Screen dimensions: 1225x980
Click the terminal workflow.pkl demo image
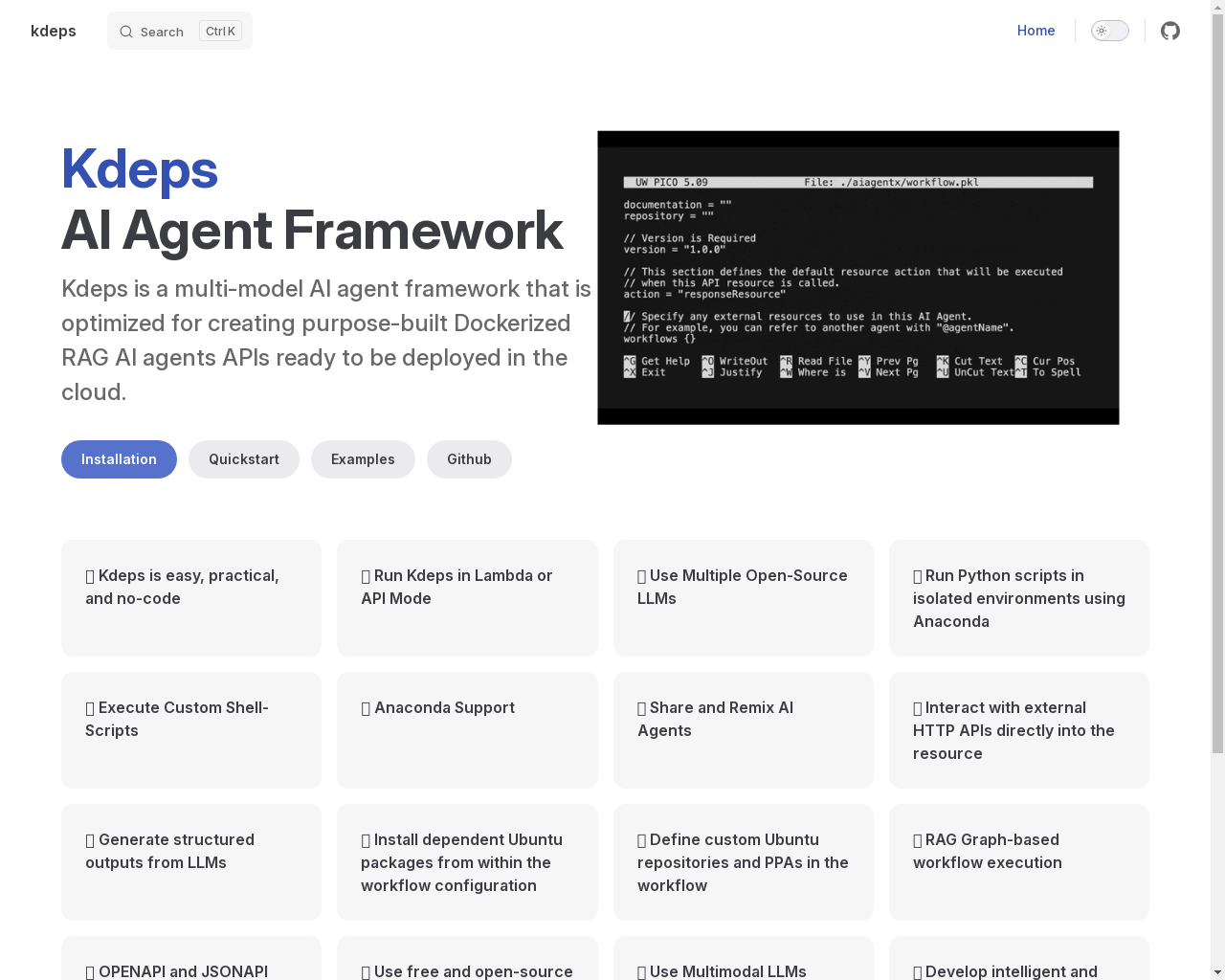click(858, 278)
